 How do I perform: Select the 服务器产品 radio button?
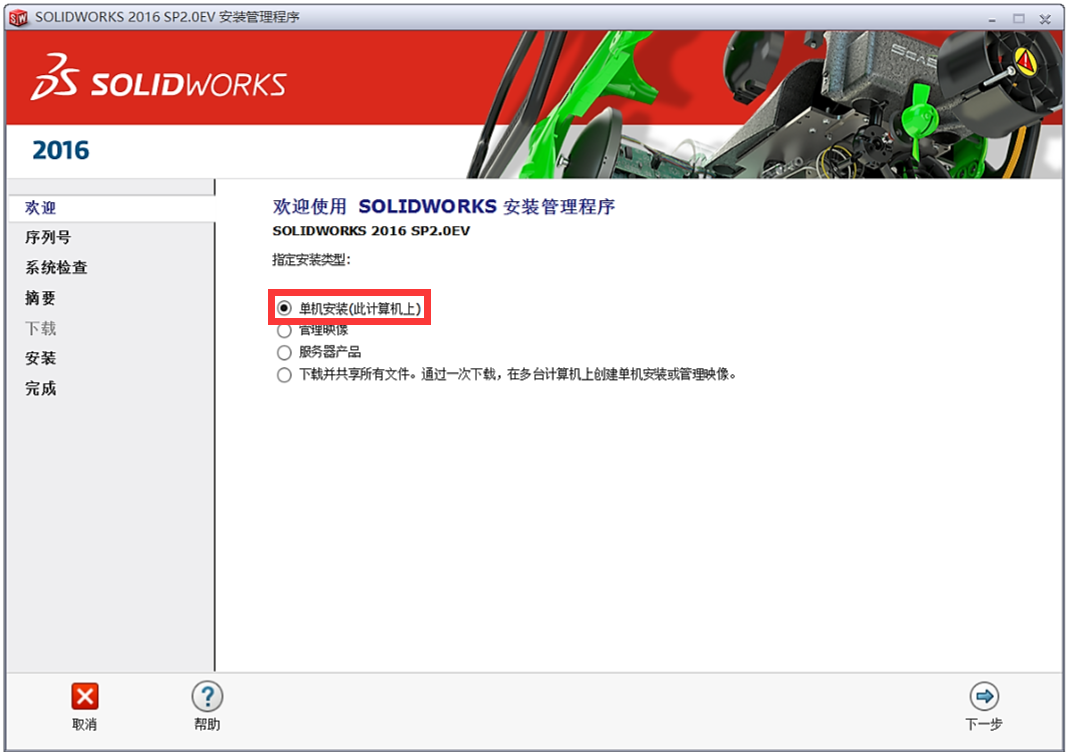[285, 352]
